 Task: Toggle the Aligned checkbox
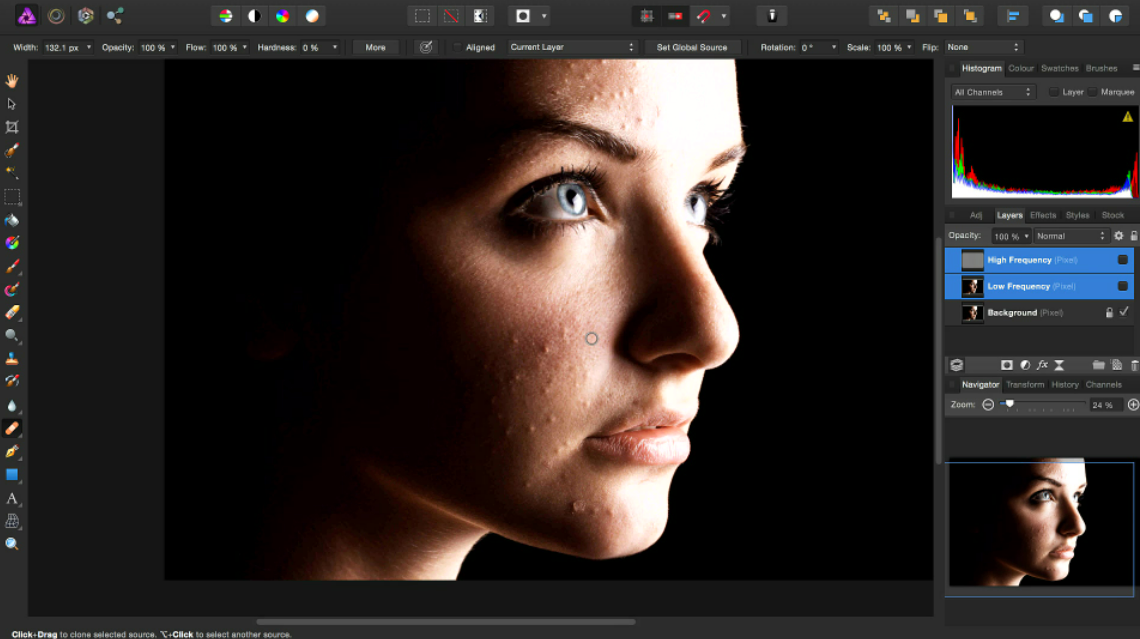pos(457,47)
